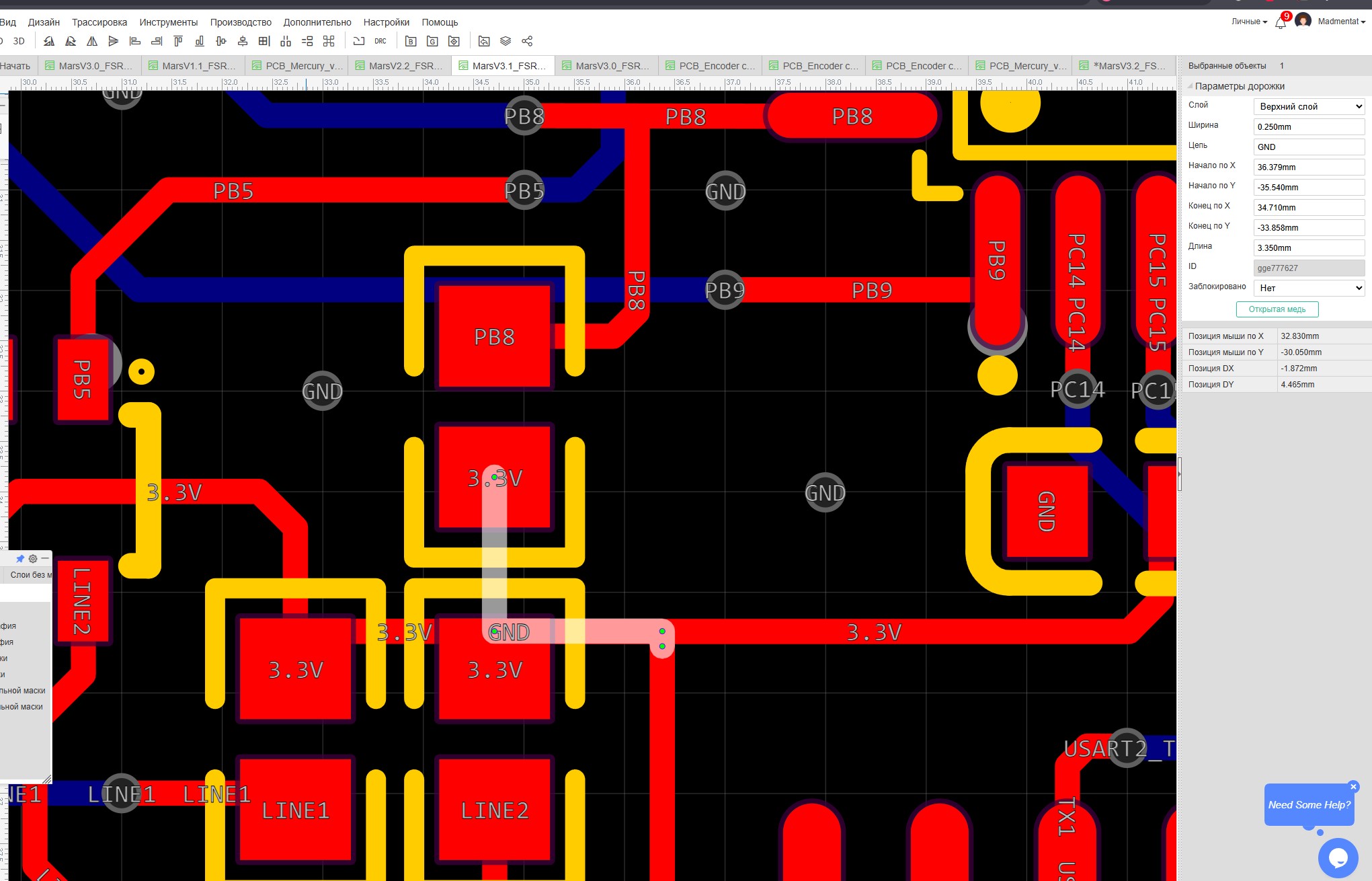Edit the Конец по Y field
This screenshot has height=881, width=1372.
pos(1309,227)
